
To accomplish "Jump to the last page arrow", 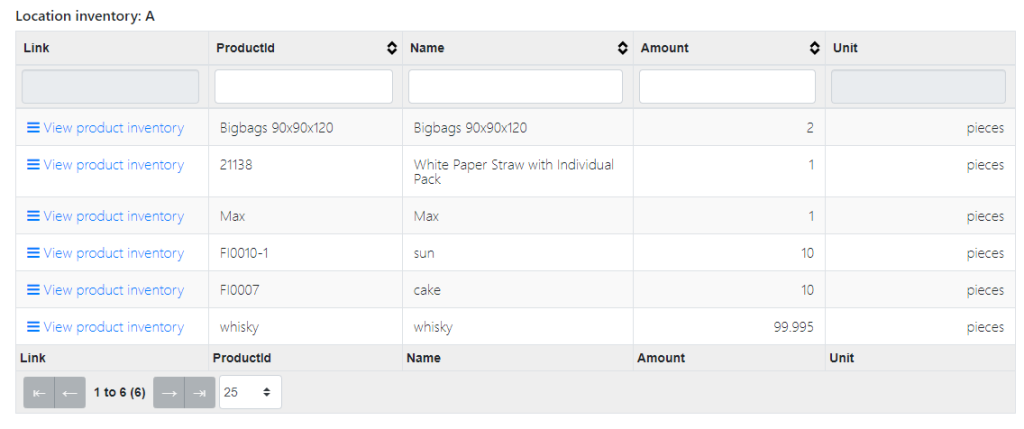I will click(200, 392).
